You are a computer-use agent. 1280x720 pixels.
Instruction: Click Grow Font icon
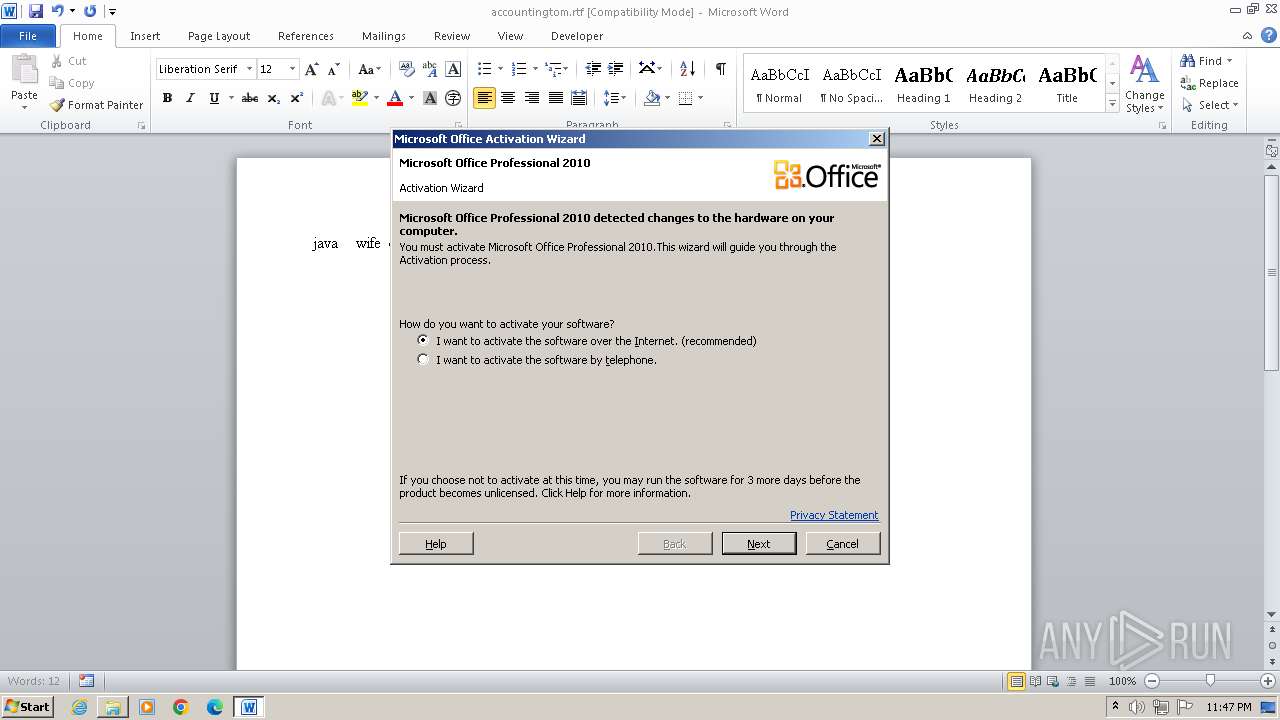coord(312,69)
